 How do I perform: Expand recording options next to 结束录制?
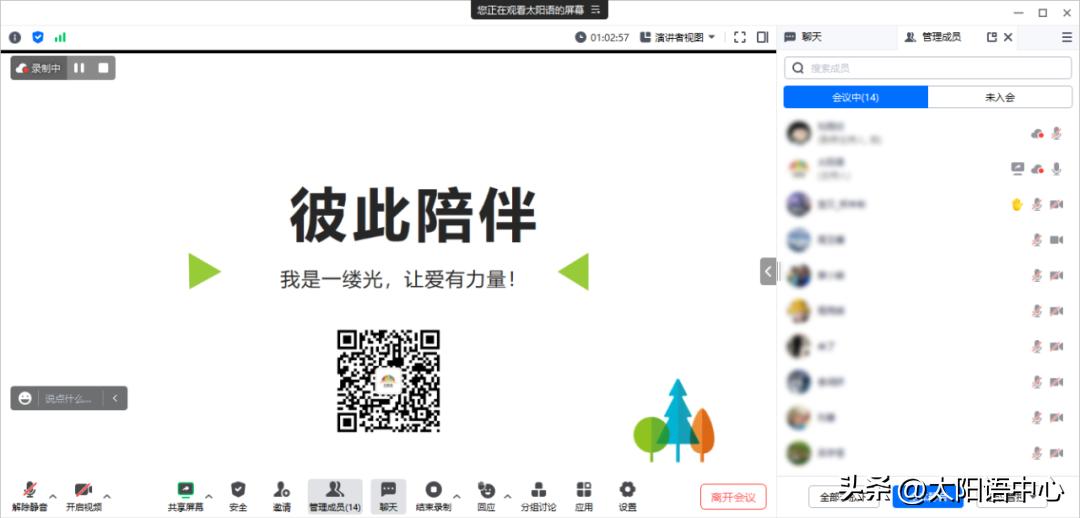point(457,497)
